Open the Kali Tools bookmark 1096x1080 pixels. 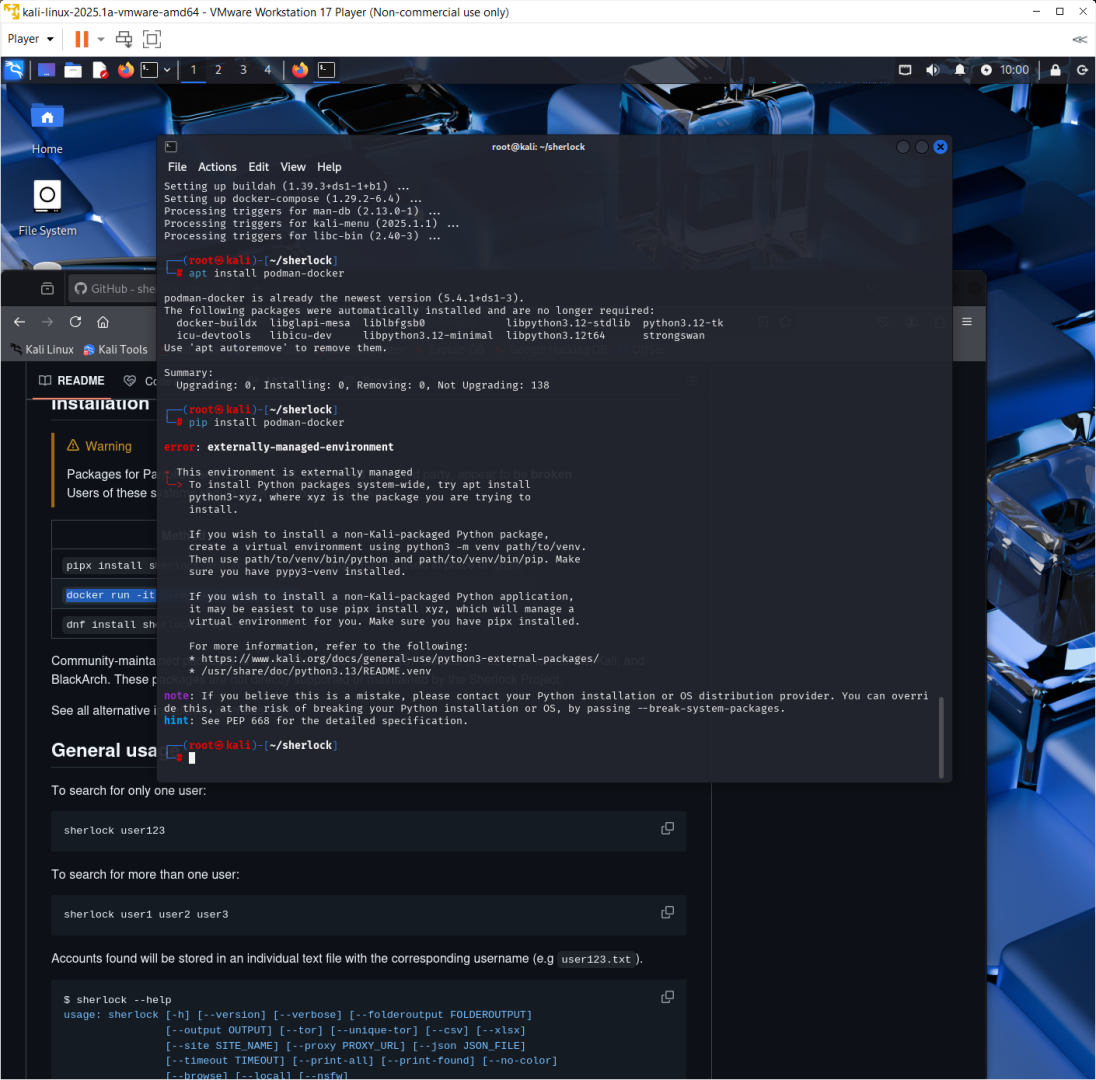click(x=115, y=350)
